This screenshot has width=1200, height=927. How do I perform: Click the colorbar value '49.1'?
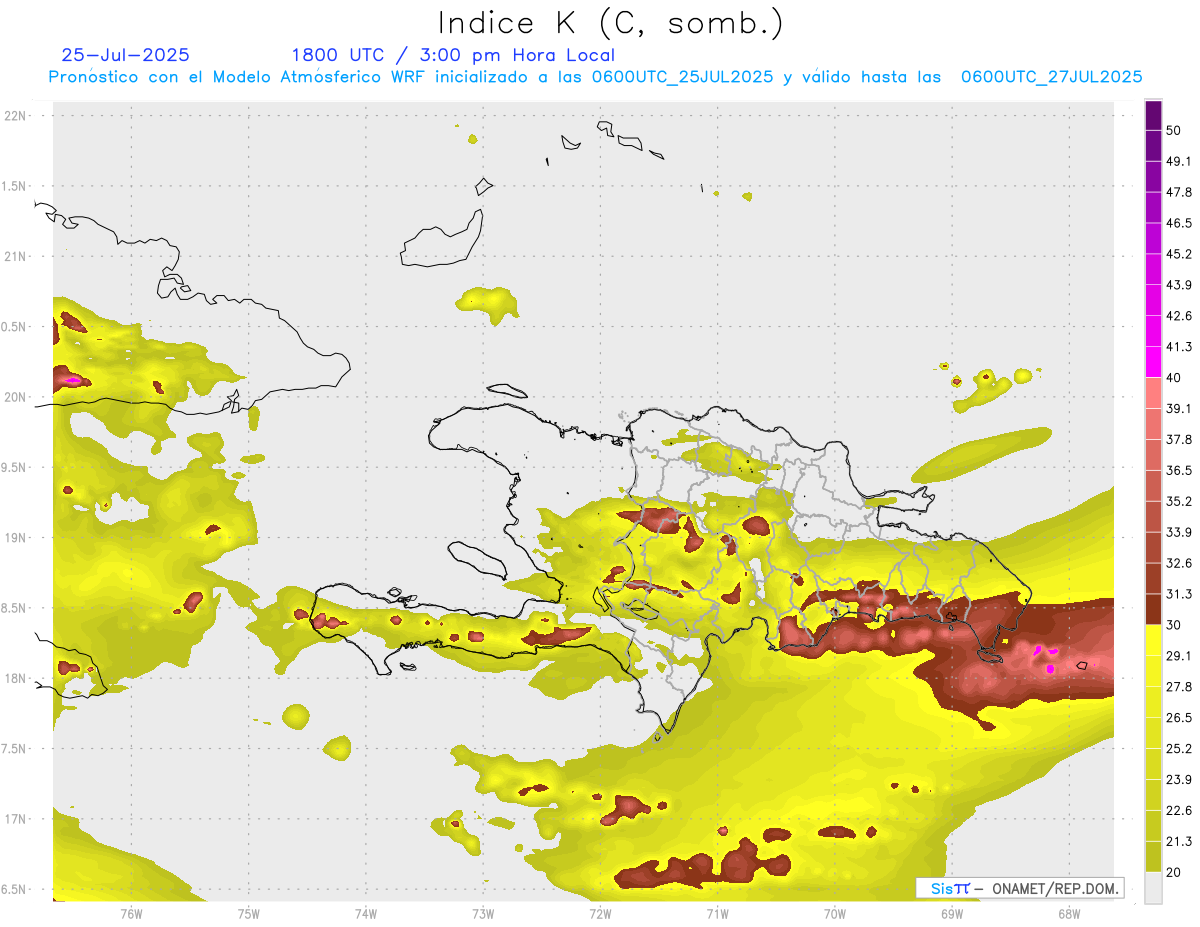[1179, 161]
